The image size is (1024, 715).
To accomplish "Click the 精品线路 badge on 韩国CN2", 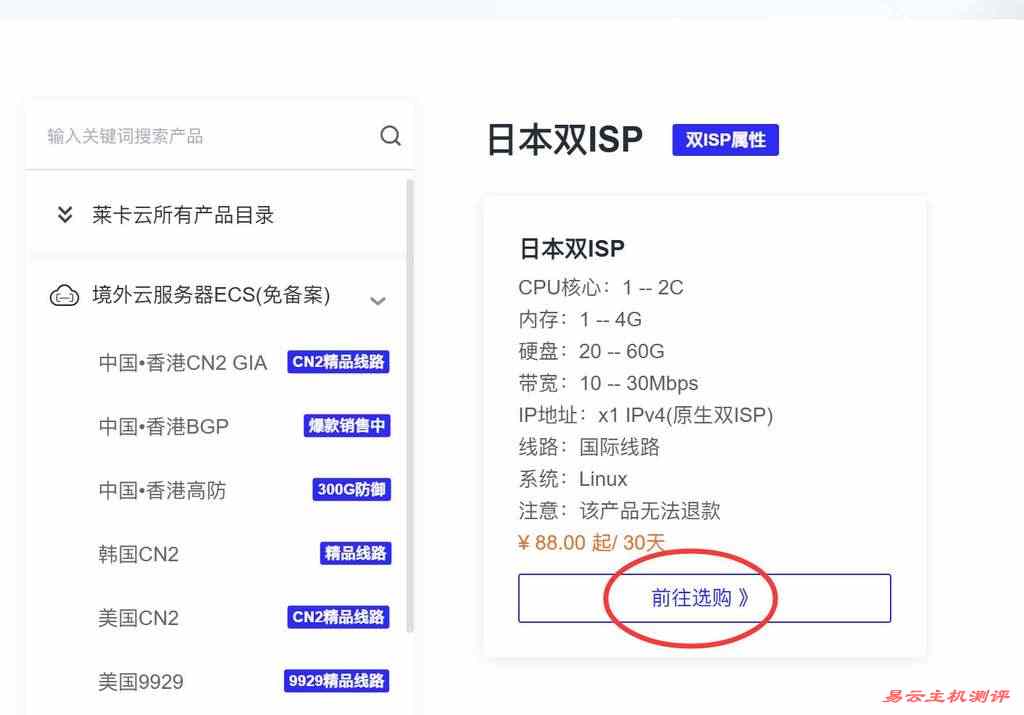I will (355, 553).
